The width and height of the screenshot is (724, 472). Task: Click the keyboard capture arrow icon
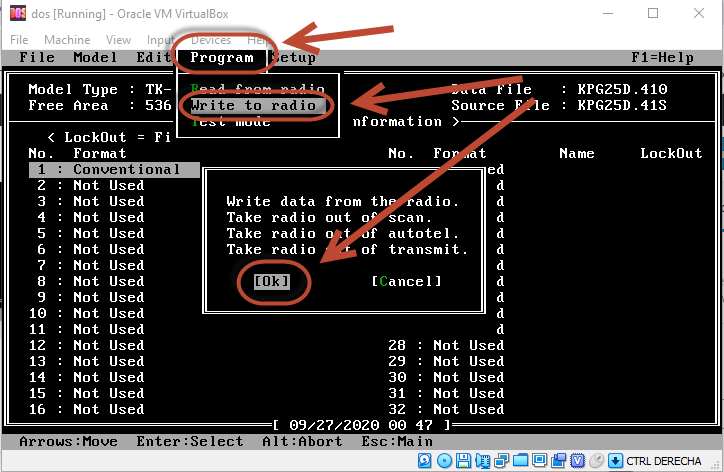pos(615,461)
